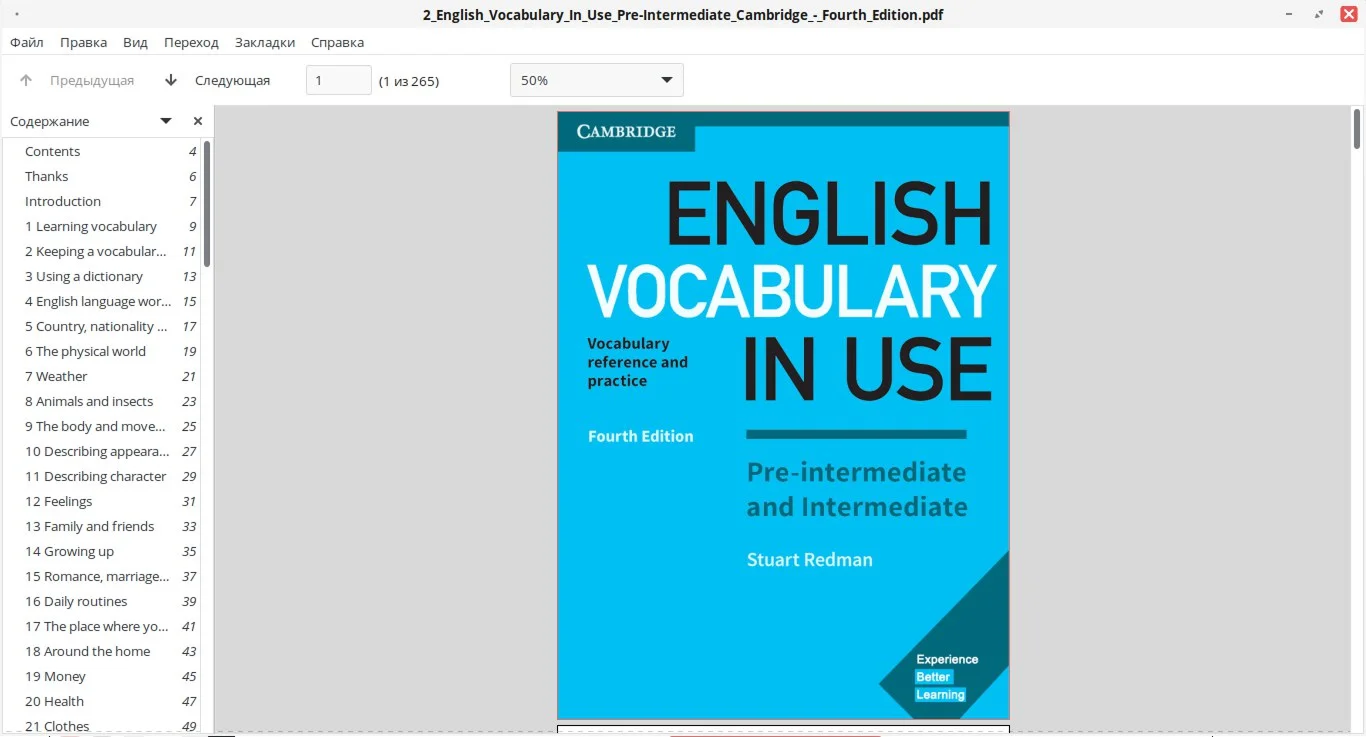The width and height of the screenshot is (1366, 737).
Task: Click the book cover page
Action: 783,415
